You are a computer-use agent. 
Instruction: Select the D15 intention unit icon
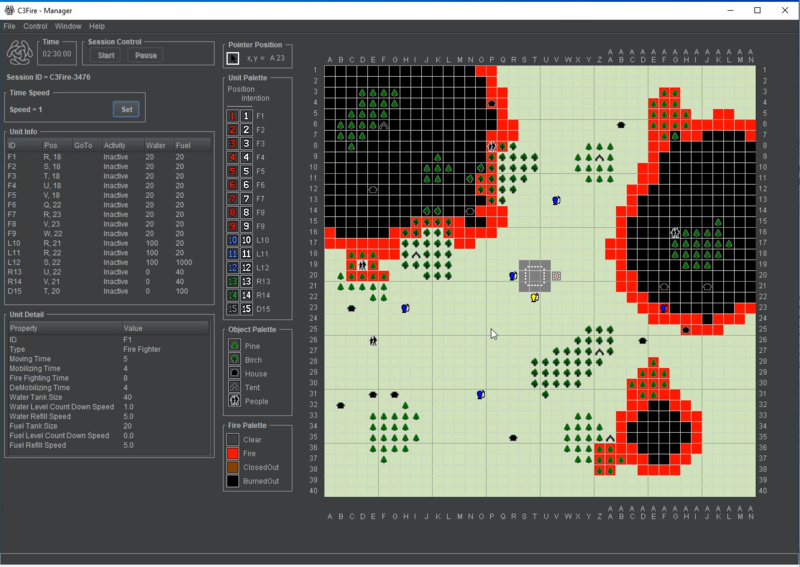pos(246,309)
